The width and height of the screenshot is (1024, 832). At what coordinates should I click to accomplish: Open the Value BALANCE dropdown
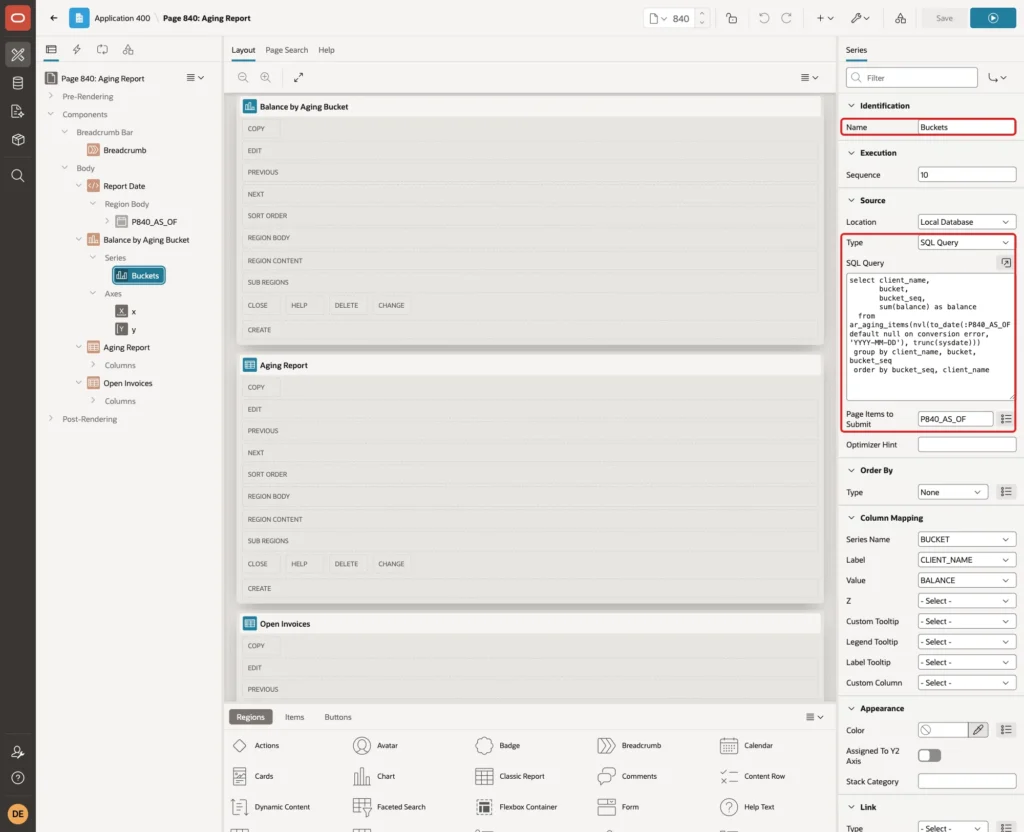coord(967,580)
